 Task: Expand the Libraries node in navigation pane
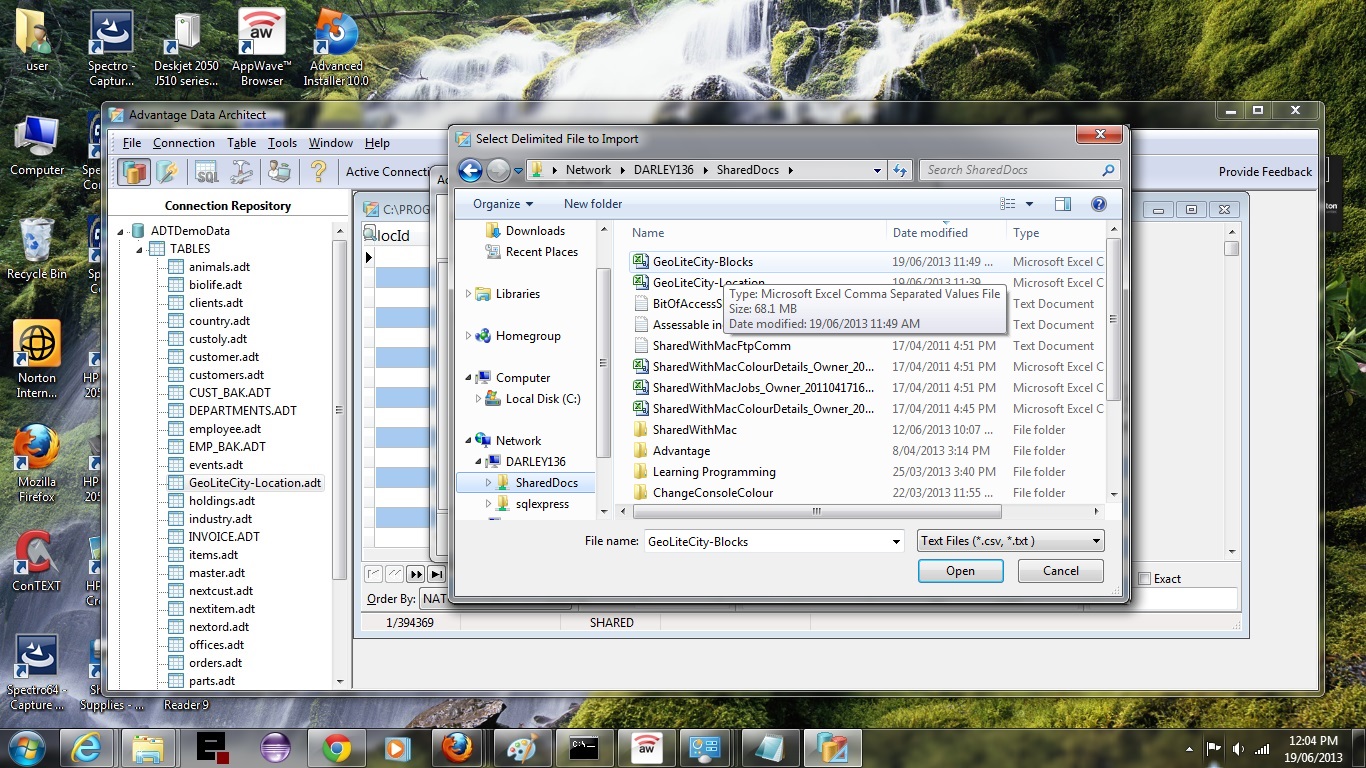click(468, 294)
